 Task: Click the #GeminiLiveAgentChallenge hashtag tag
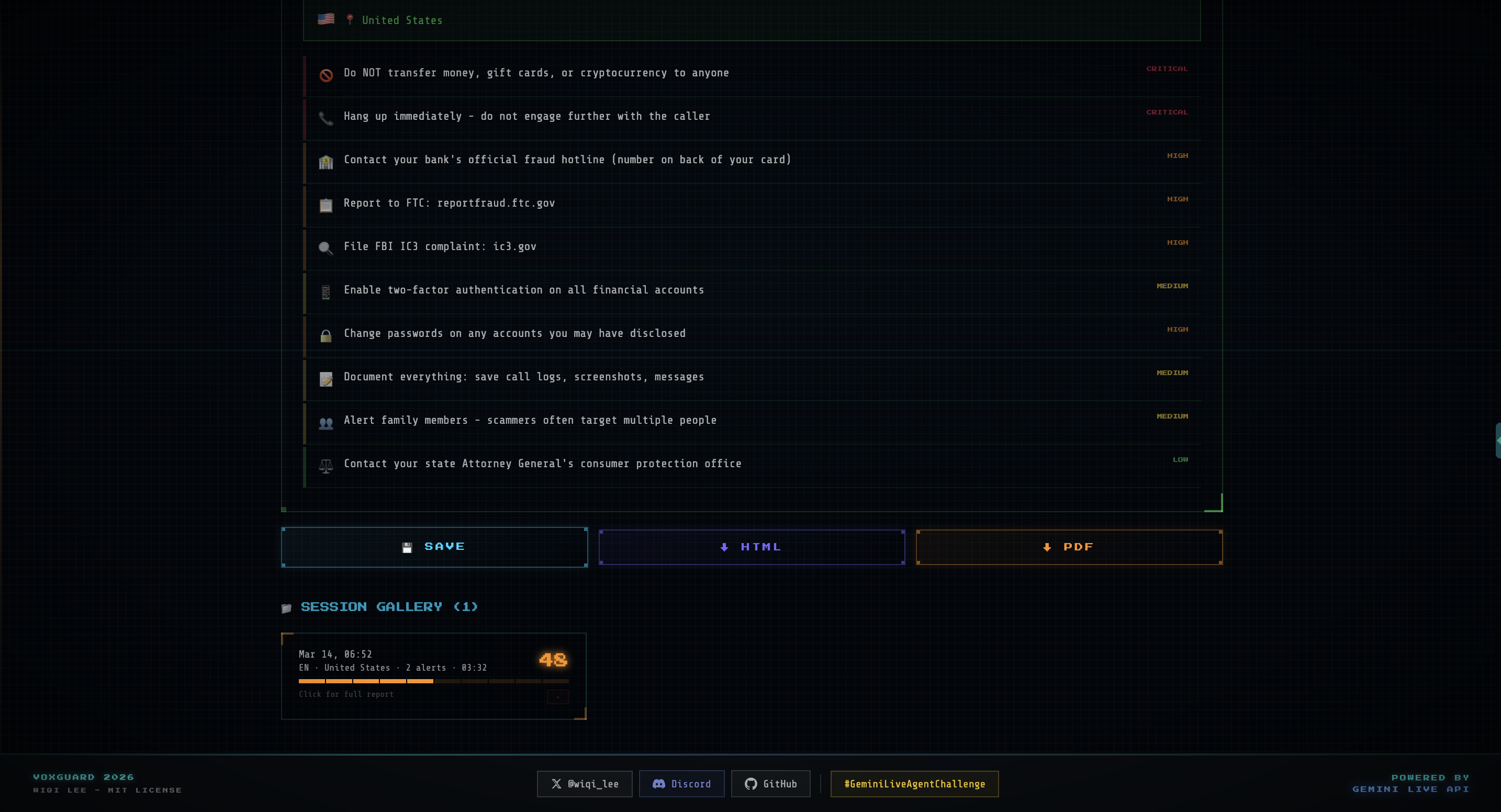[914, 784]
